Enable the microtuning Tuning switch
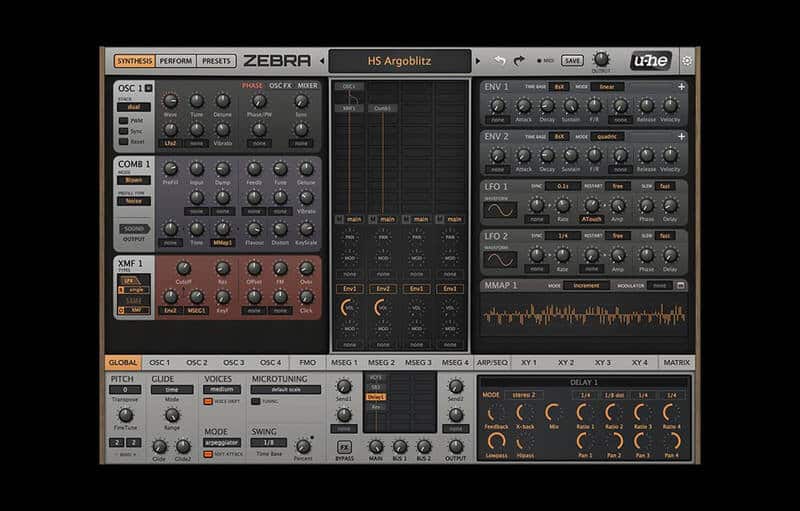800x511 pixels. pos(256,401)
